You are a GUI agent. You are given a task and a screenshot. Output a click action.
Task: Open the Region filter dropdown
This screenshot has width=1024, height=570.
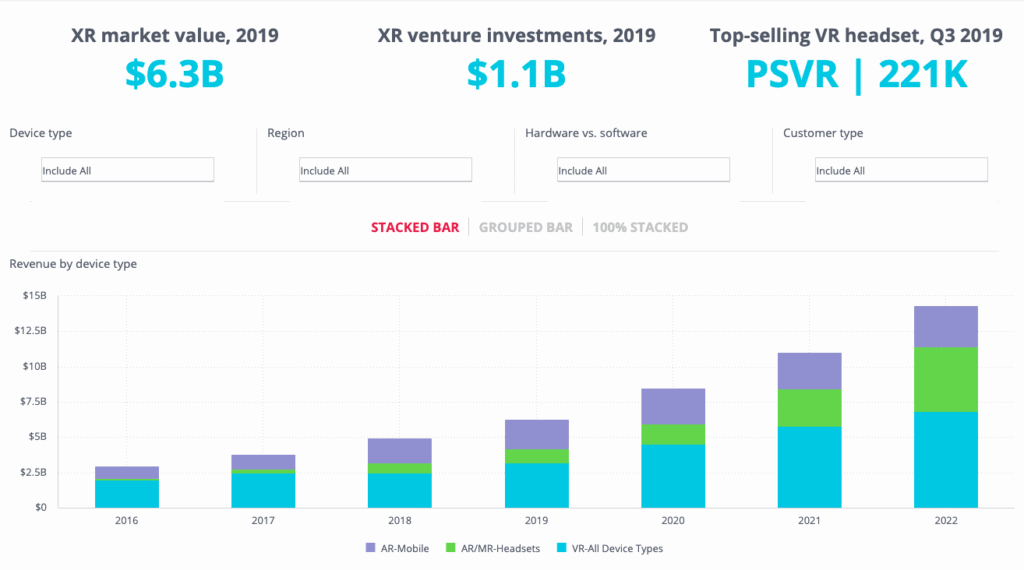385,170
